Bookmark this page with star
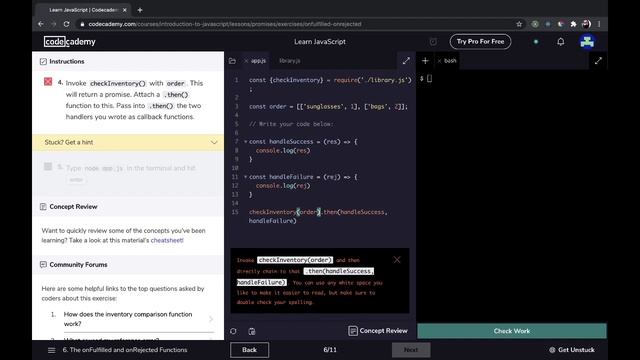The width and height of the screenshot is (640, 360). [519, 24]
